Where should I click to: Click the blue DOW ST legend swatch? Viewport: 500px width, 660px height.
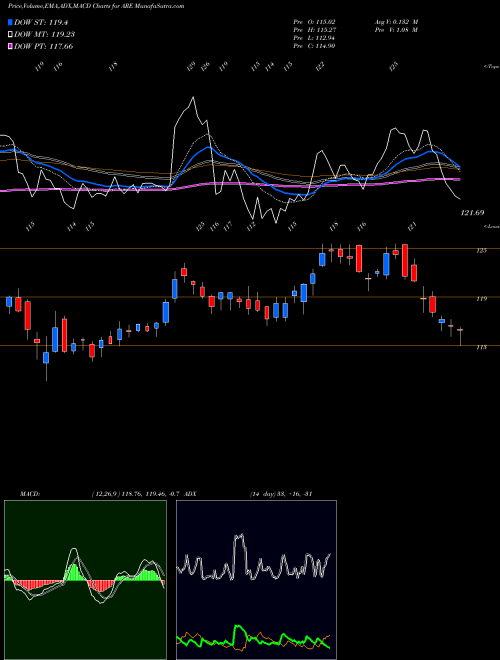tap(10, 22)
